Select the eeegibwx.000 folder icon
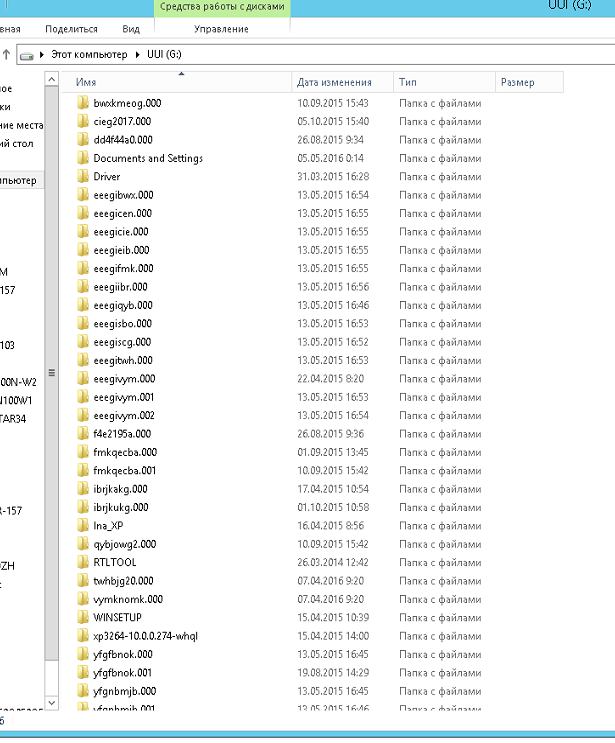Screen dimensions: 615x743 [x=83, y=195]
